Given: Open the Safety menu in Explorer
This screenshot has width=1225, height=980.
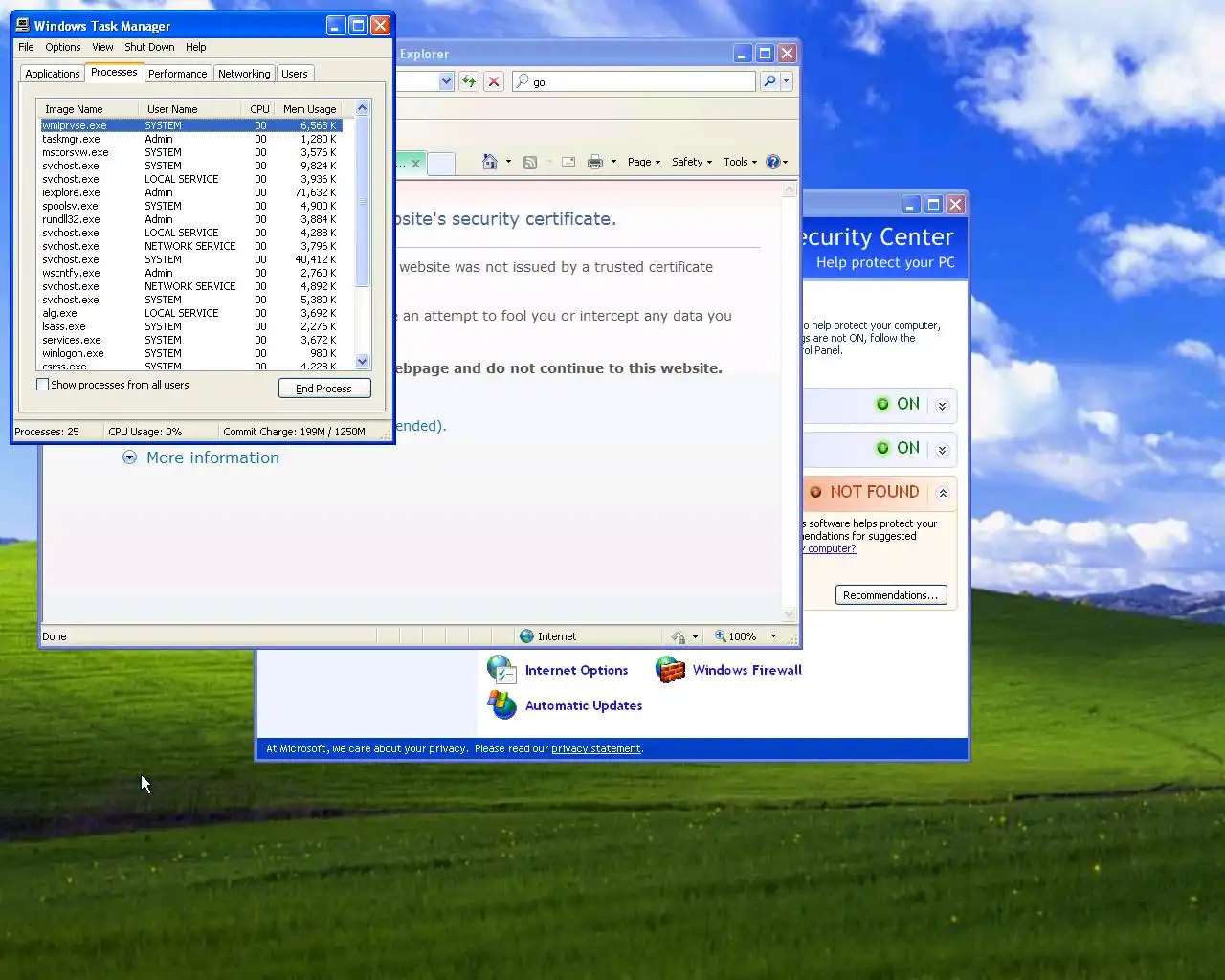Looking at the screenshot, I should point(692,162).
